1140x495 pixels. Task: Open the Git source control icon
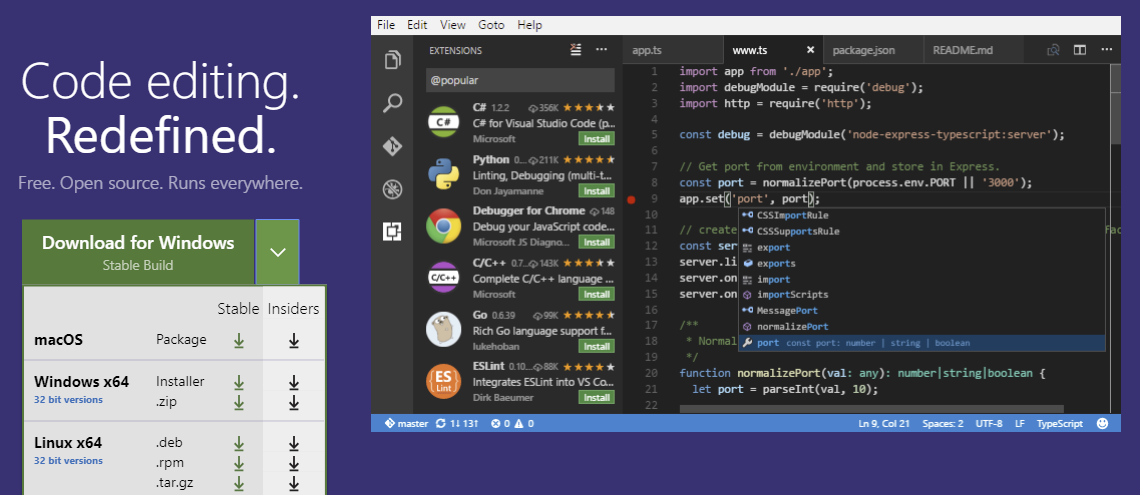point(392,146)
